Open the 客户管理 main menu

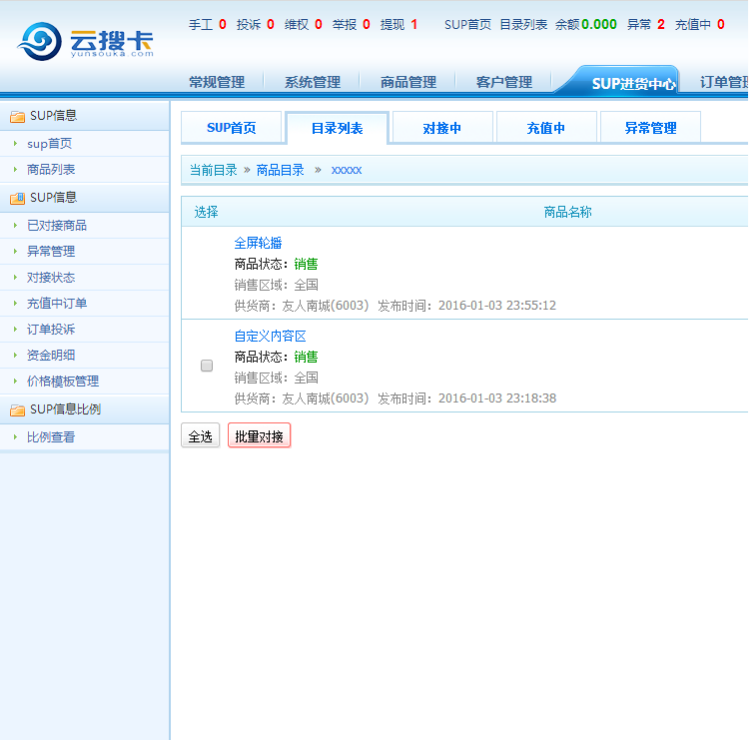504,82
